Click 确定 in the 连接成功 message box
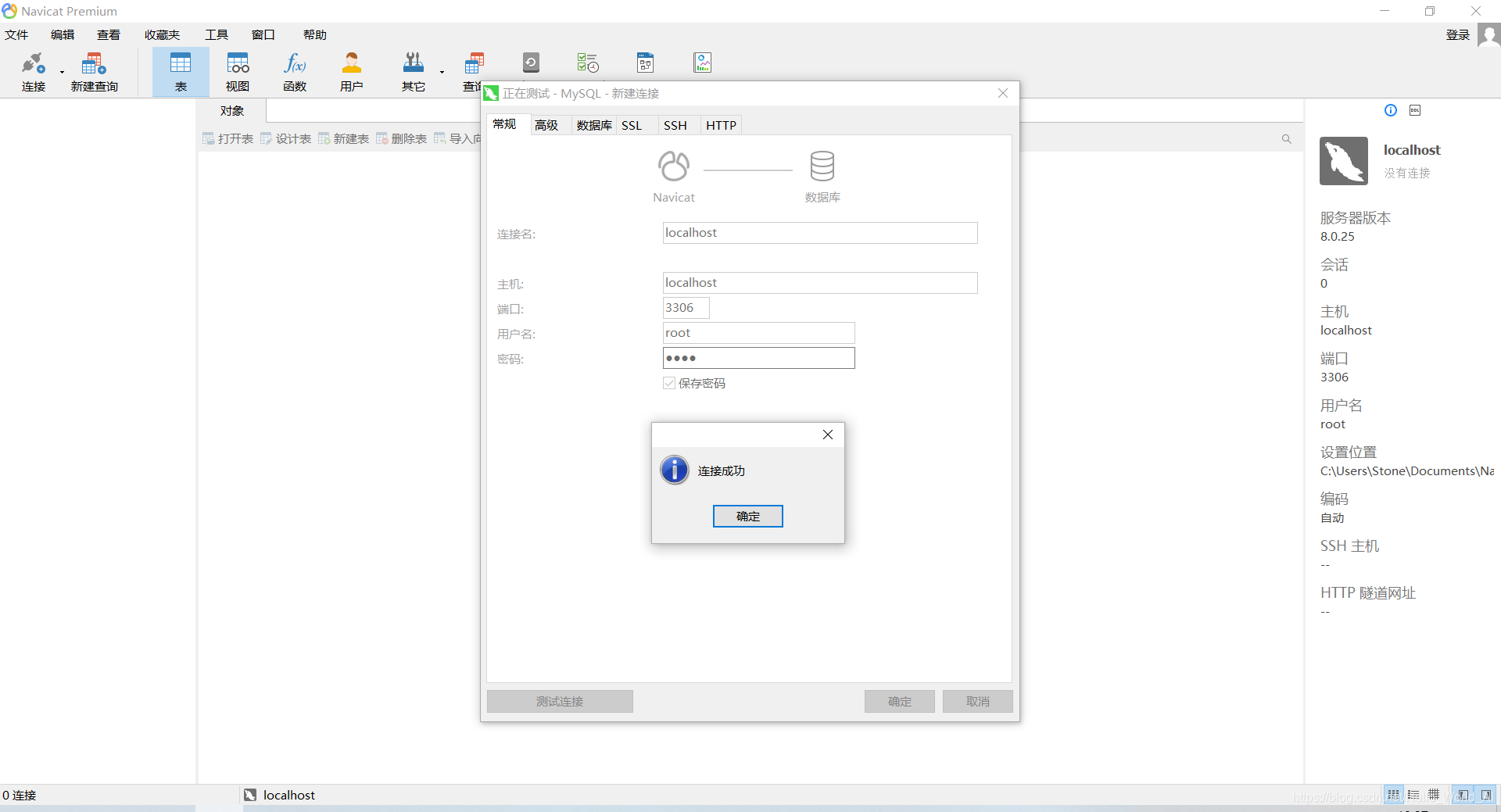 pyautogui.click(x=747, y=516)
